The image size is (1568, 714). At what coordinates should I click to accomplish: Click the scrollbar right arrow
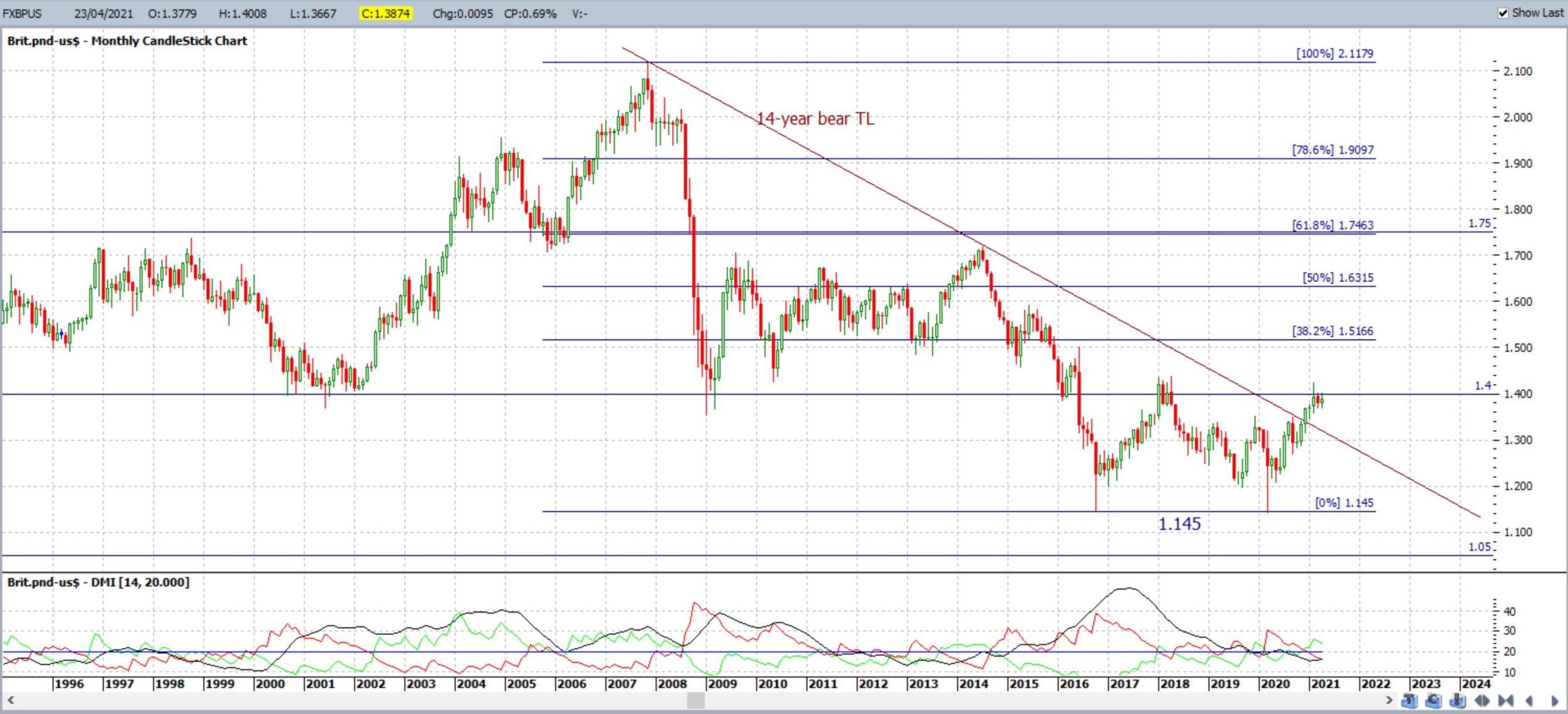coord(1389,700)
